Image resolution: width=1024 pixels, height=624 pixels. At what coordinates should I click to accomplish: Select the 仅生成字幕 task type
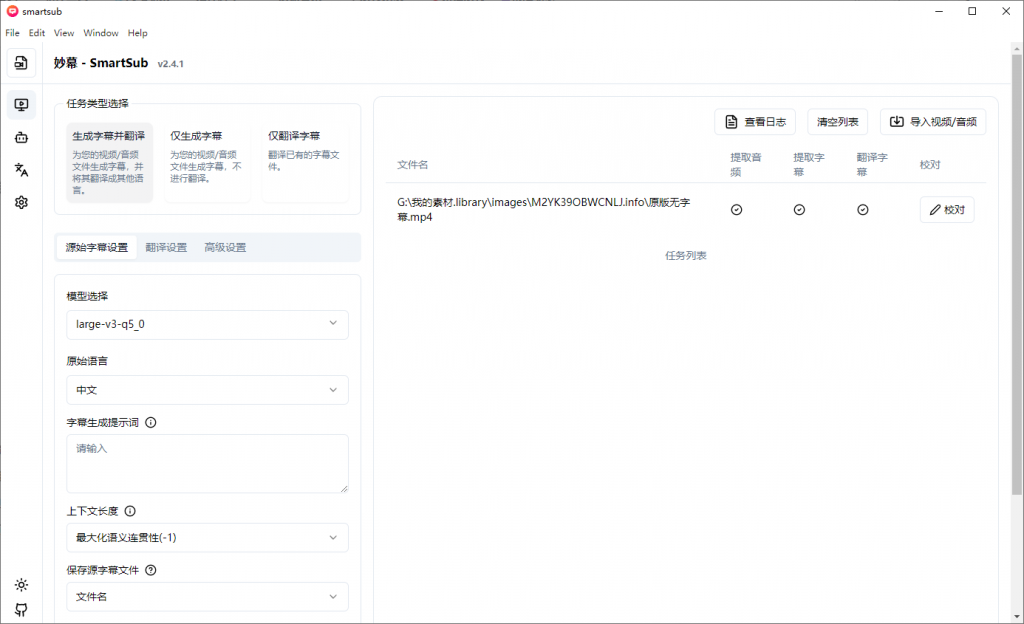[x=207, y=159]
